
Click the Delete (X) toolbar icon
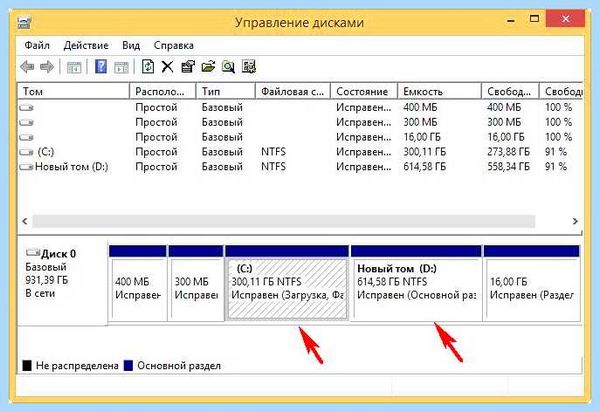coord(167,67)
